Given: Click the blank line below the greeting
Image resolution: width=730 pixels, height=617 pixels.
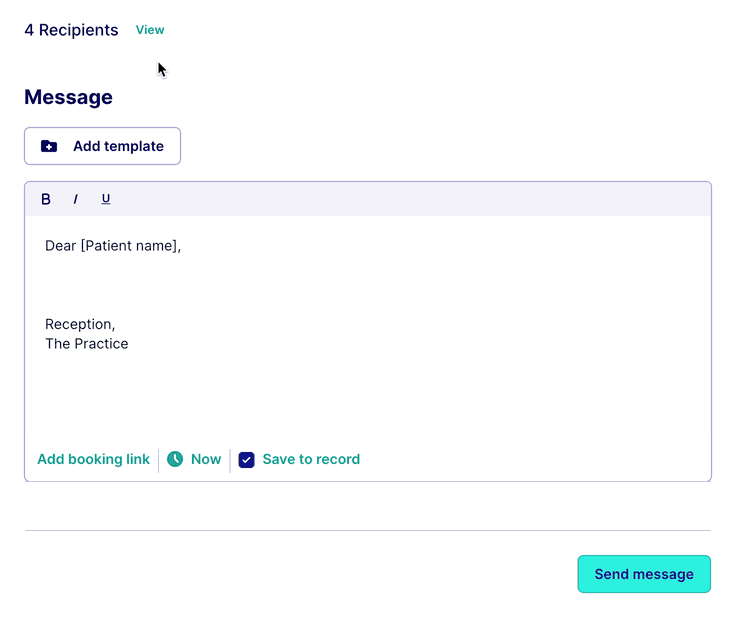Looking at the screenshot, I should click(200, 285).
